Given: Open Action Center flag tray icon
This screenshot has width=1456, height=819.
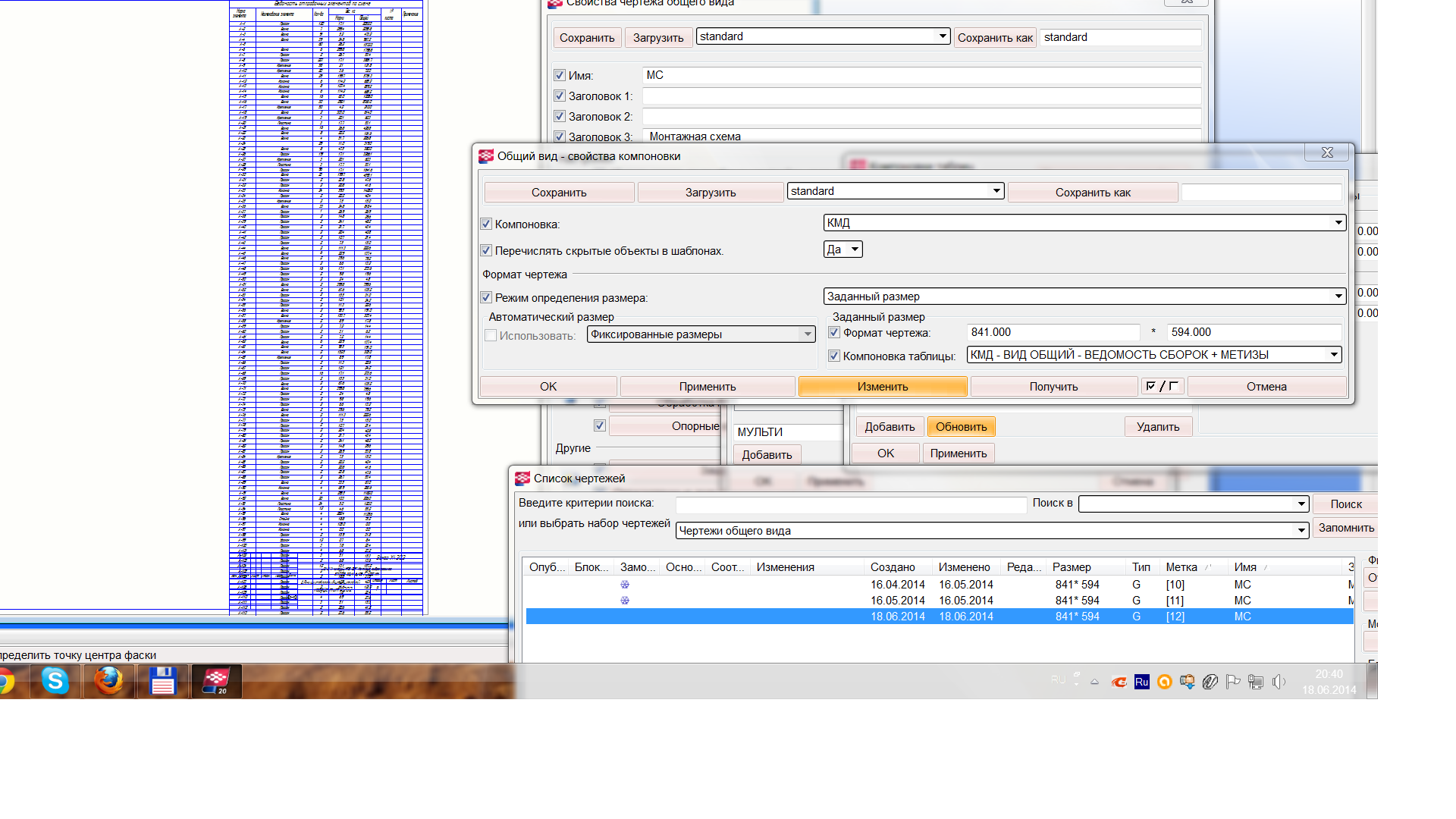Looking at the screenshot, I should tap(1233, 682).
